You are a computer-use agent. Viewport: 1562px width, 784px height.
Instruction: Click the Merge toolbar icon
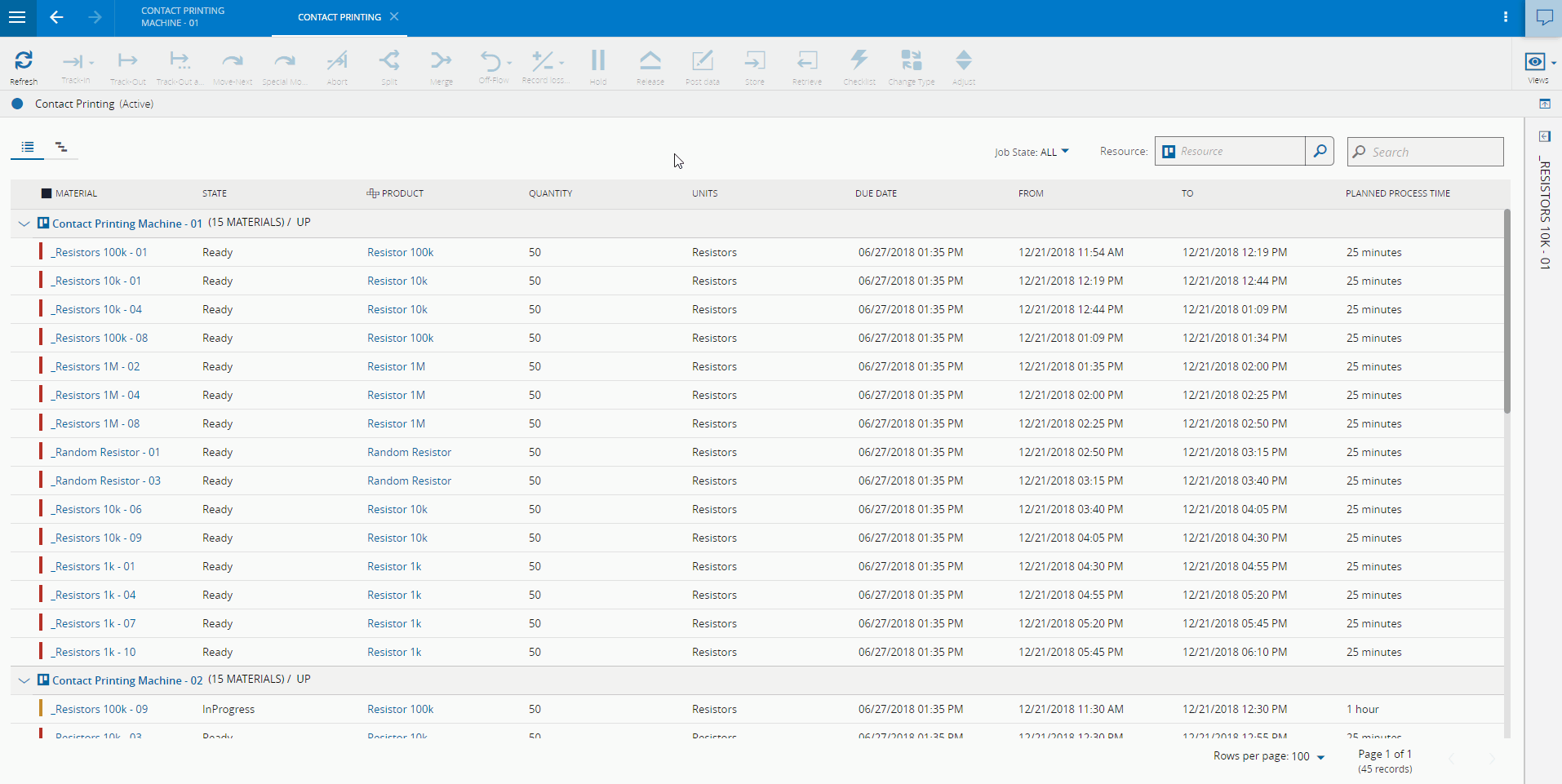pos(441,61)
